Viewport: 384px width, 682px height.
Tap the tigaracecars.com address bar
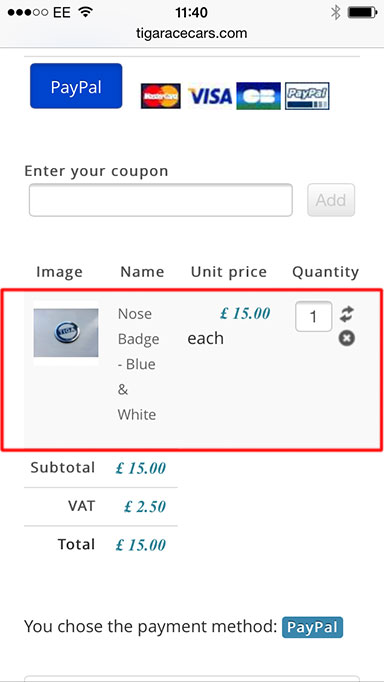point(192,33)
